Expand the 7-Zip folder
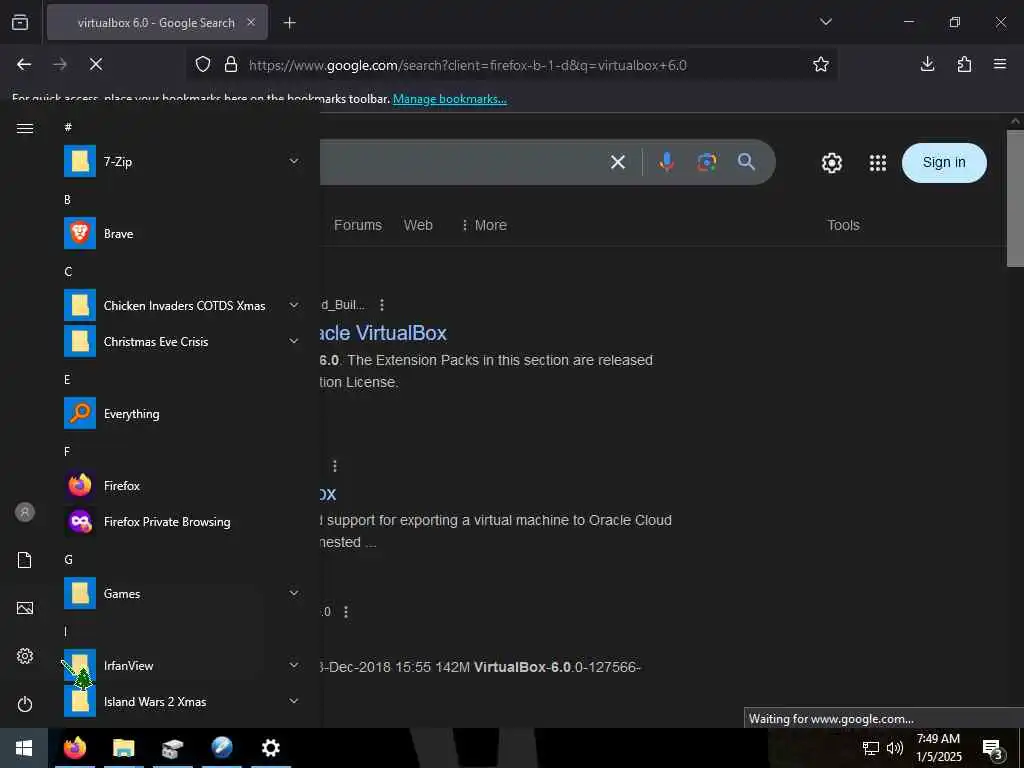This screenshot has width=1024, height=768. (x=182, y=161)
